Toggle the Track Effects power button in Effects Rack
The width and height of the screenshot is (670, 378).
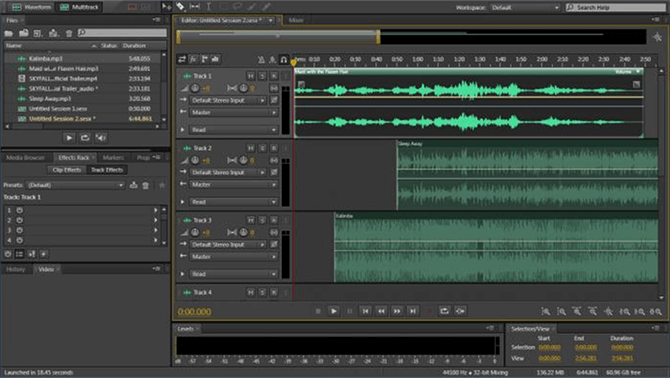click(x=8, y=254)
